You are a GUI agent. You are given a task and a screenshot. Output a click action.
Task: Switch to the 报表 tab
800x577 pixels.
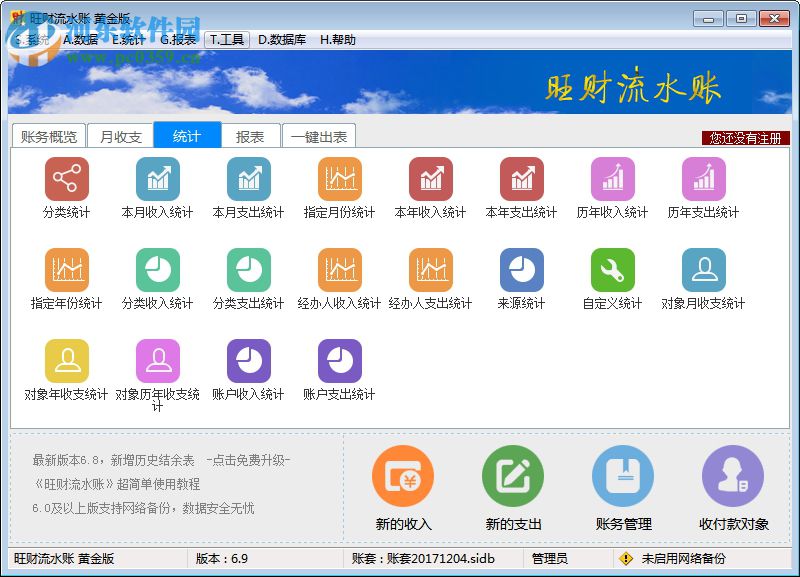point(250,135)
